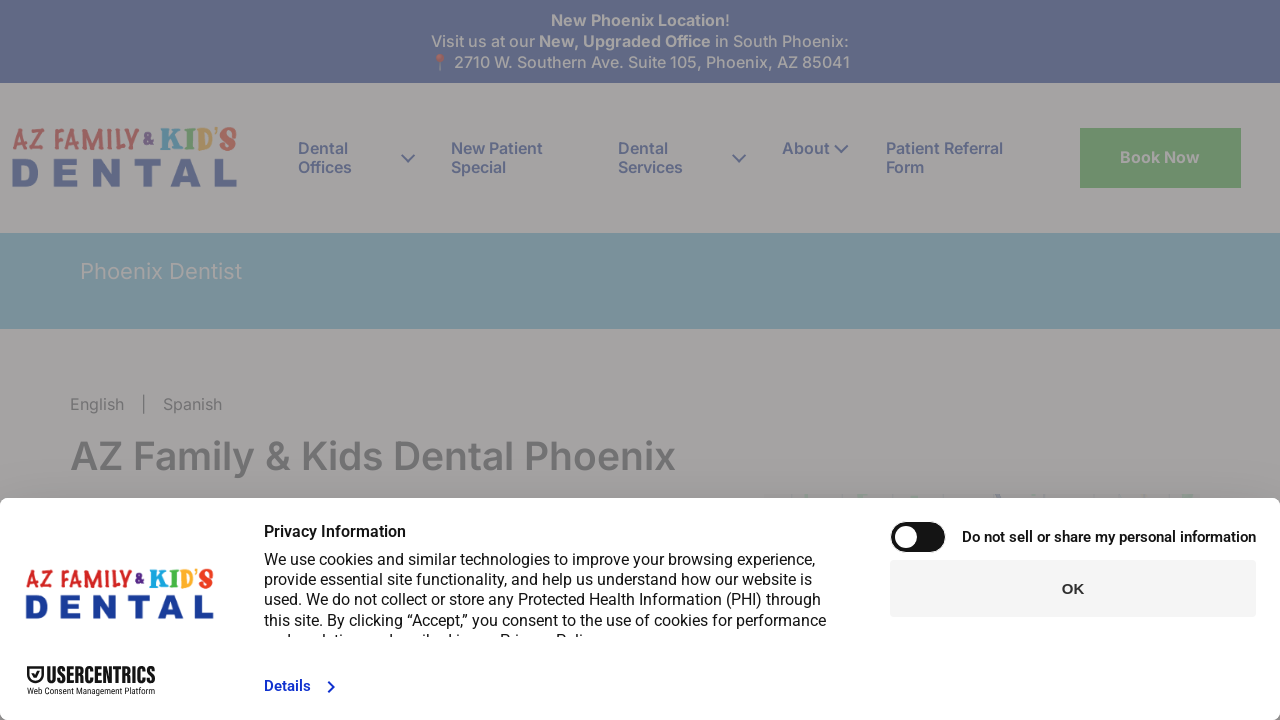The image size is (1280, 720).
Task: Click the location pin icon in the banner
Action: [x=439, y=62]
